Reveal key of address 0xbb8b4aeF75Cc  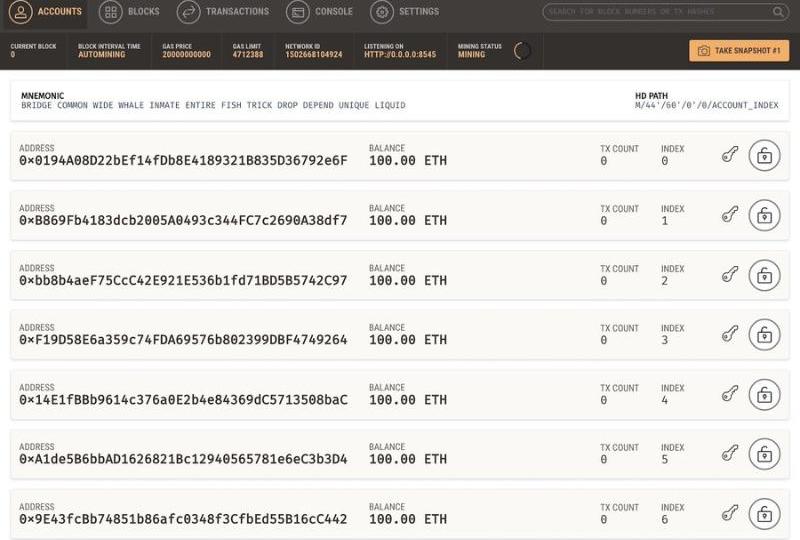tap(730, 275)
